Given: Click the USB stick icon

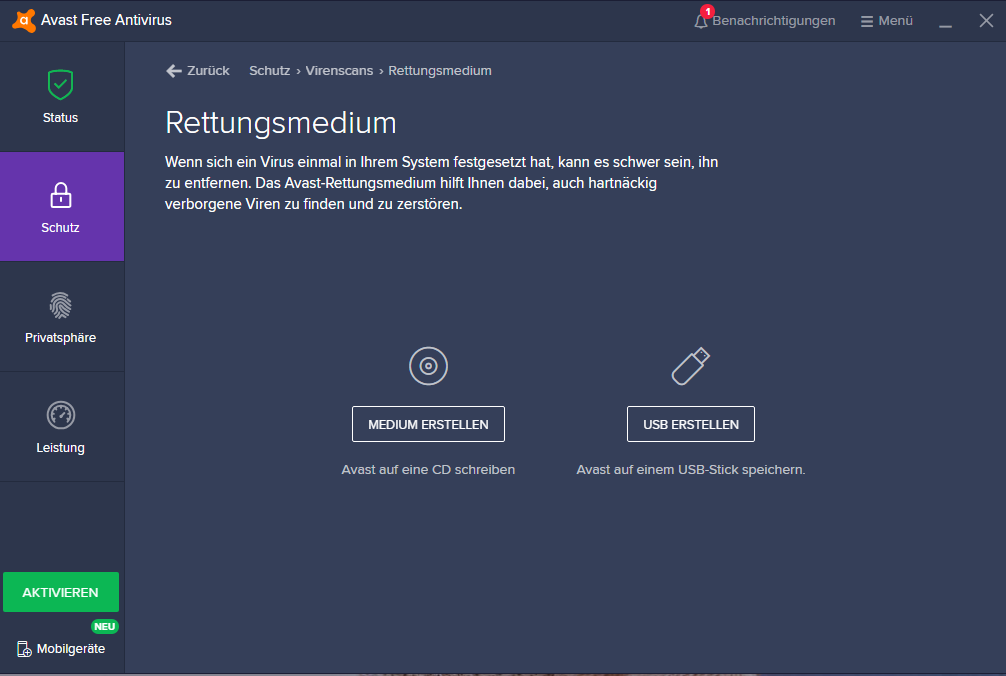Looking at the screenshot, I should 691,366.
